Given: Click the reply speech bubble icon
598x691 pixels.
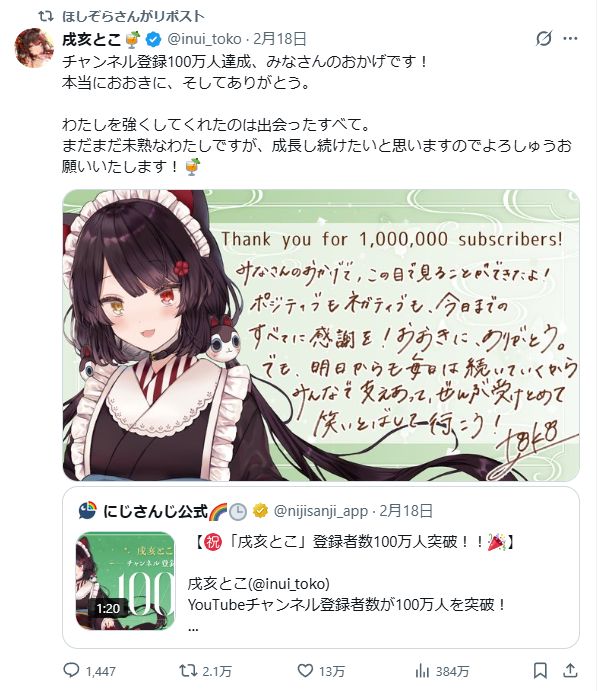Looking at the screenshot, I should pyautogui.click(x=71, y=670).
